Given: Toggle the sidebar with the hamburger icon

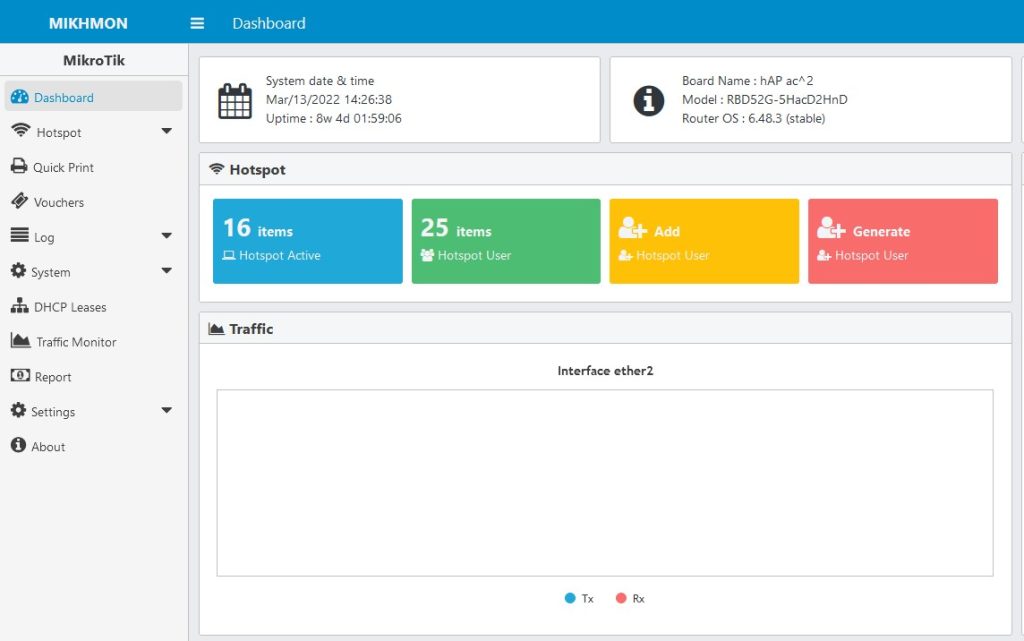Looking at the screenshot, I should [x=196, y=22].
